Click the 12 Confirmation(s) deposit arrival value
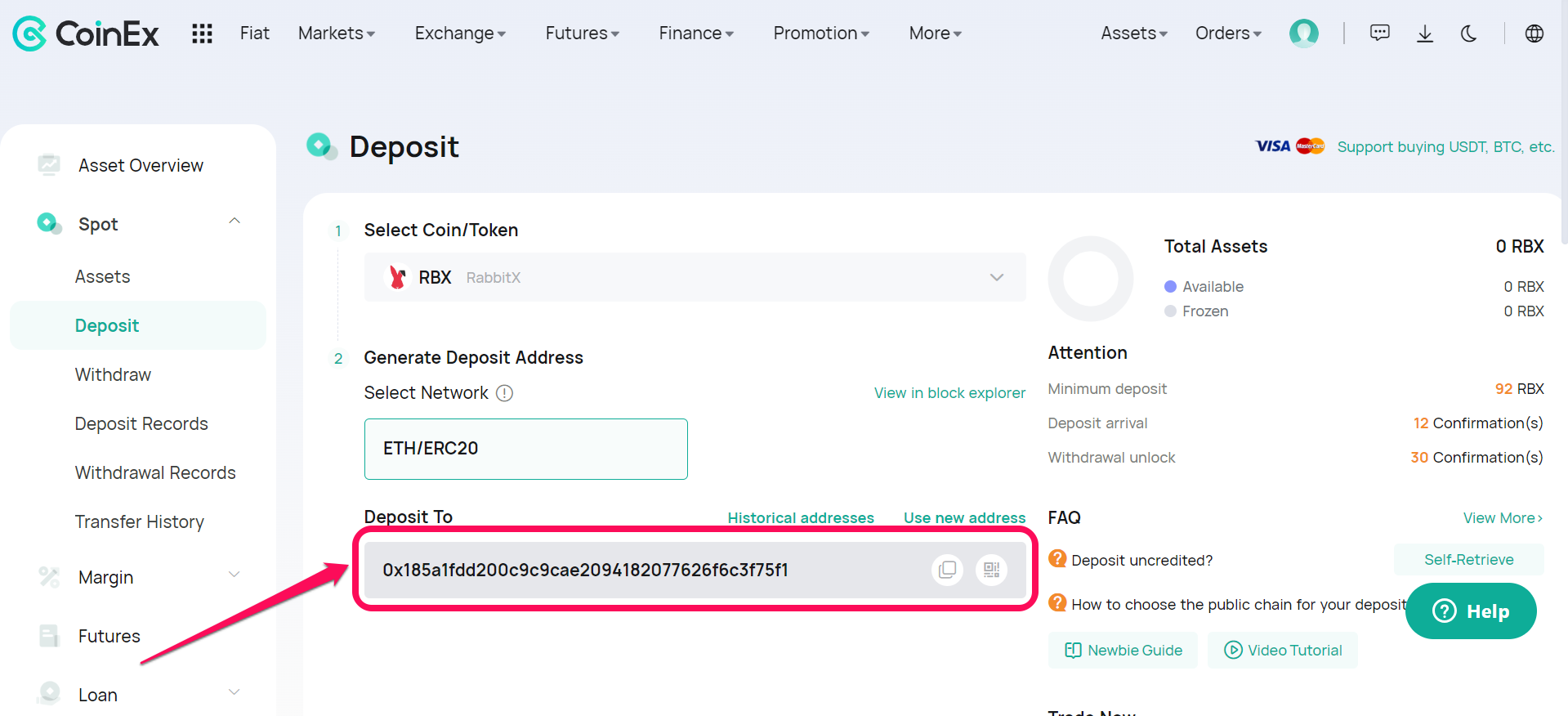This screenshot has width=1568, height=716. click(x=1478, y=423)
